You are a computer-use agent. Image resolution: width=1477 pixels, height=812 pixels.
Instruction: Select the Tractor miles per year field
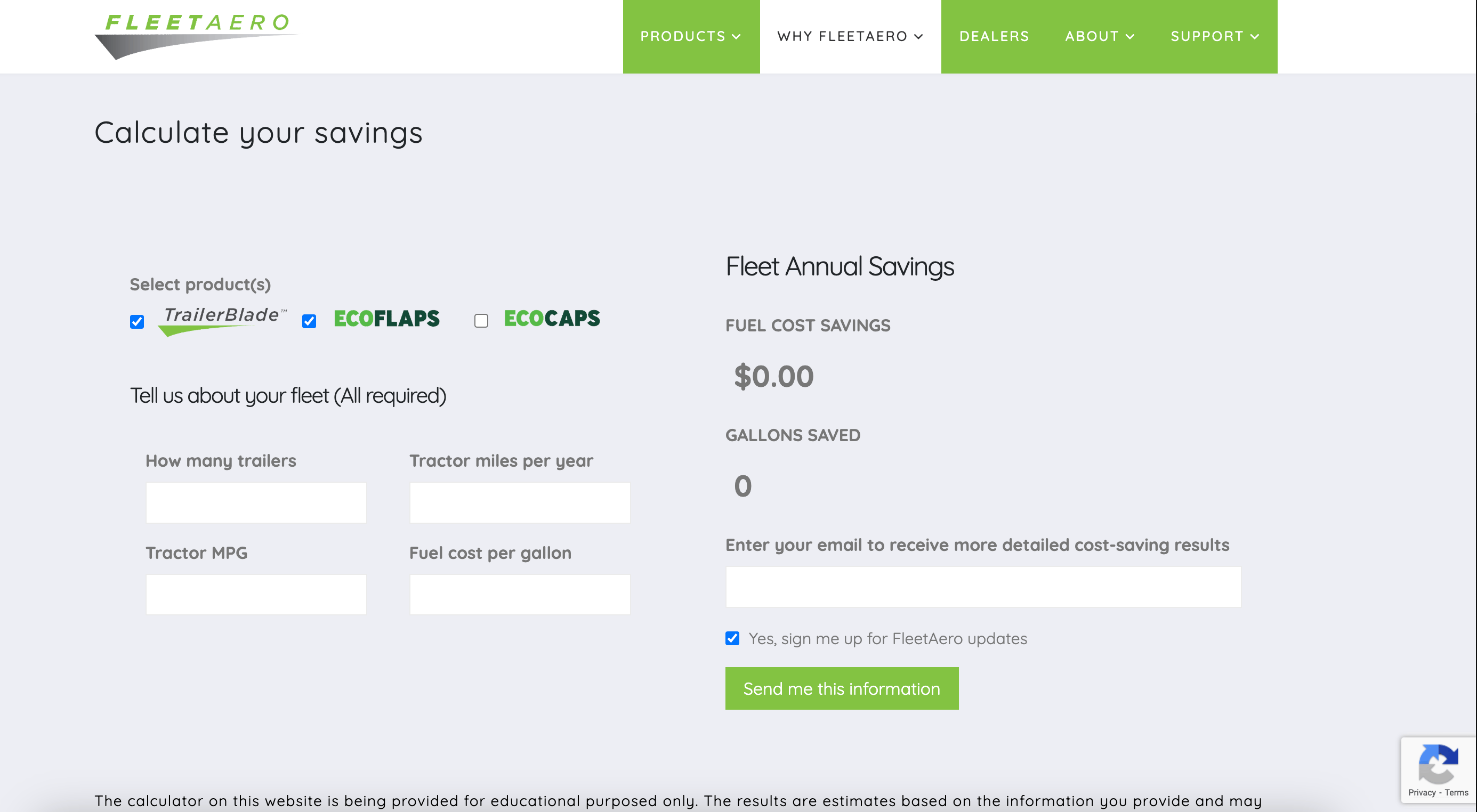click(x=520, y=502)
